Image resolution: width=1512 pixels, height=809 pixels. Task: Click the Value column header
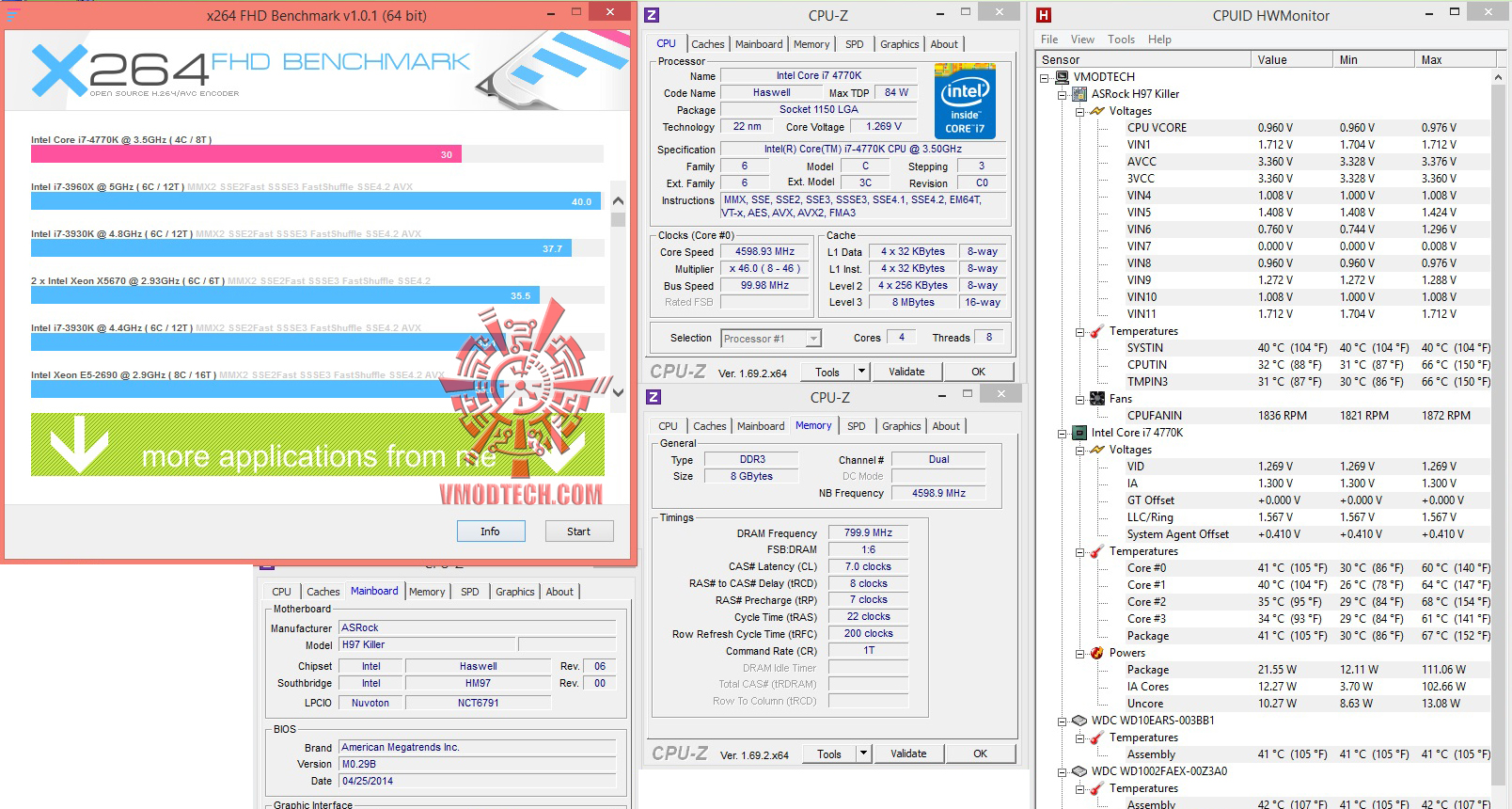pyautogui.click(x=1292, y=59)
